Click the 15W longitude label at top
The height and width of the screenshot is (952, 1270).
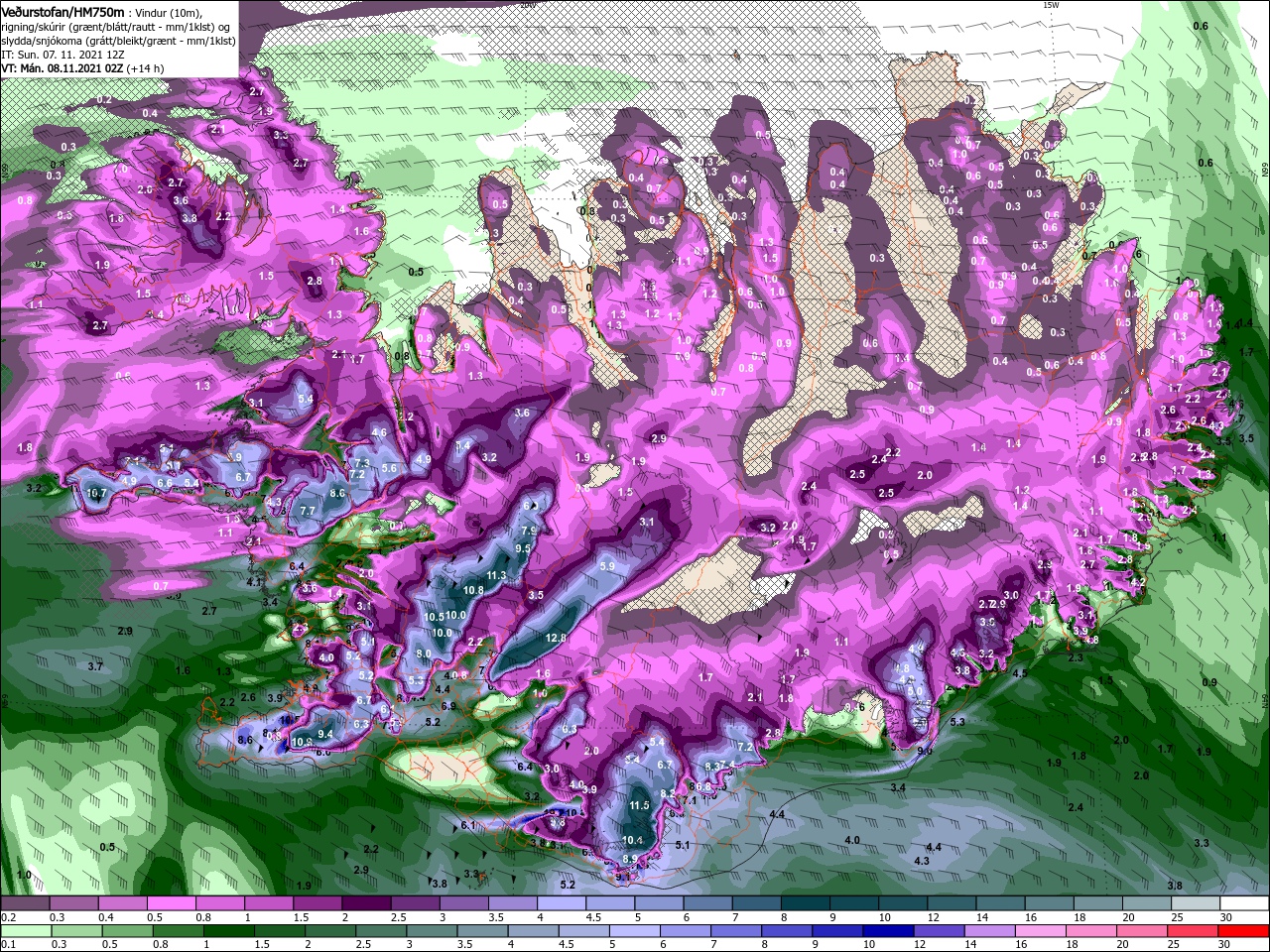1051,5
